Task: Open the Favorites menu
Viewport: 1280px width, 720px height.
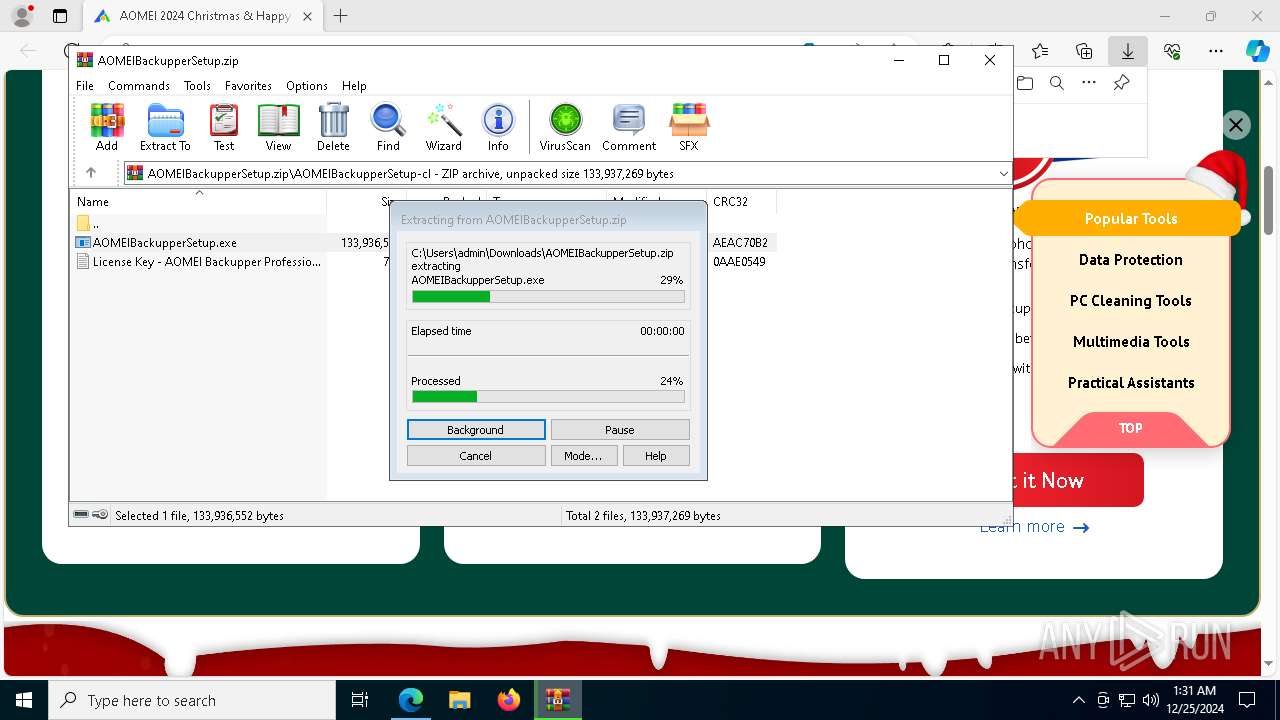Action: [x=248, y=86]
